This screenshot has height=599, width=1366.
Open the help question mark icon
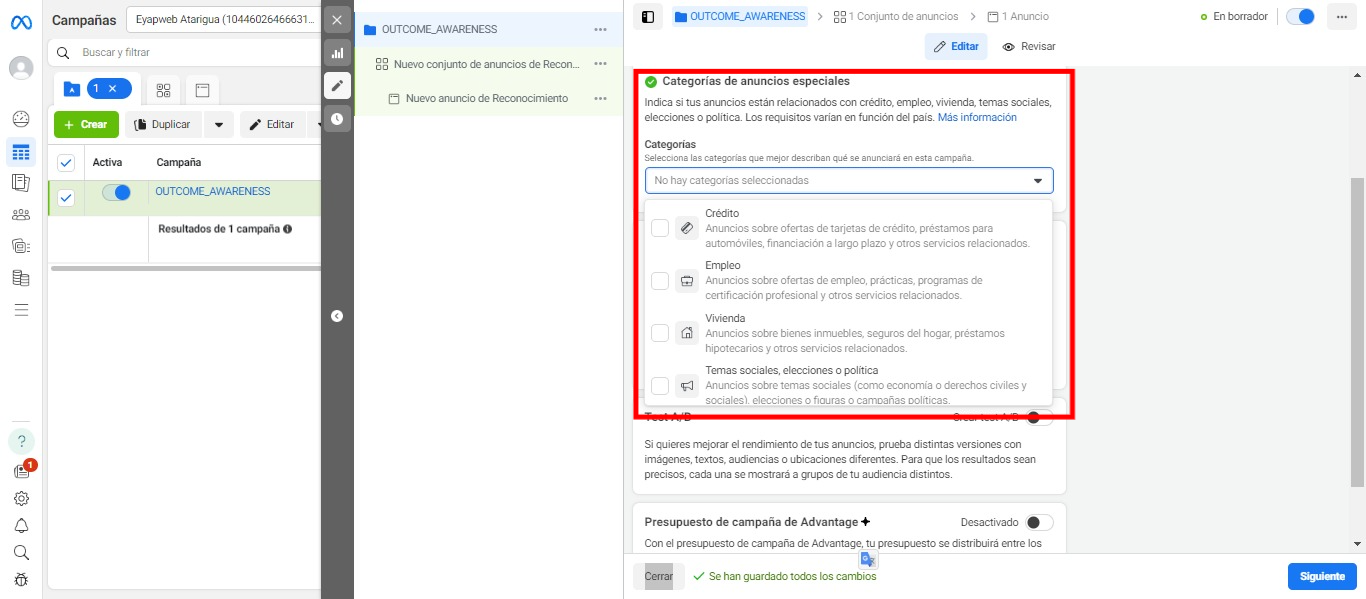coord(21,441)
